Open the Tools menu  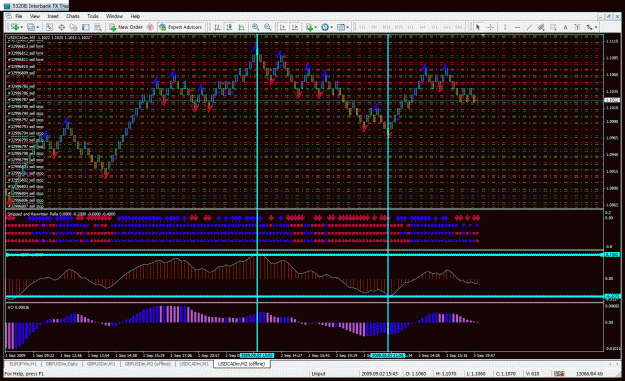click(x=92, y=16)
